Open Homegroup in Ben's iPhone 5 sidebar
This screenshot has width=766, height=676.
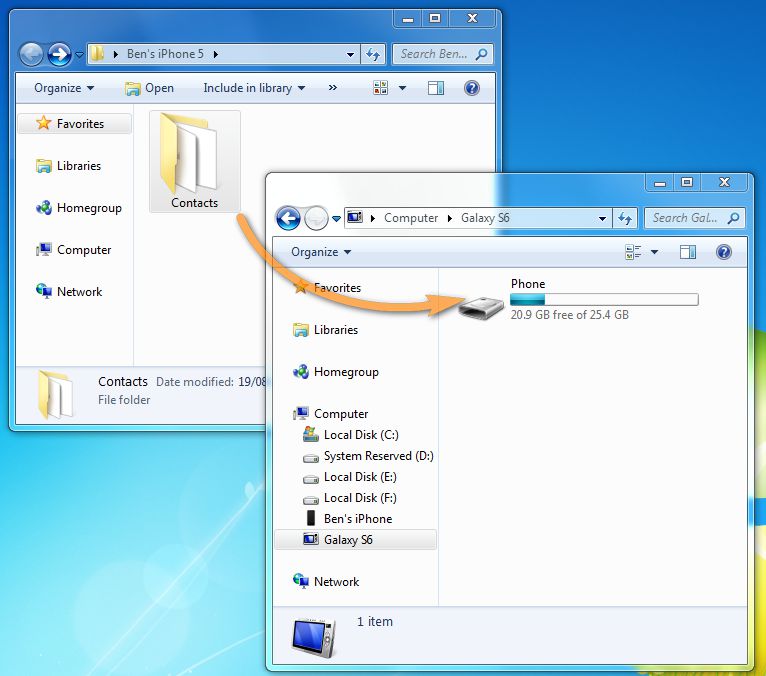(79, 208)
